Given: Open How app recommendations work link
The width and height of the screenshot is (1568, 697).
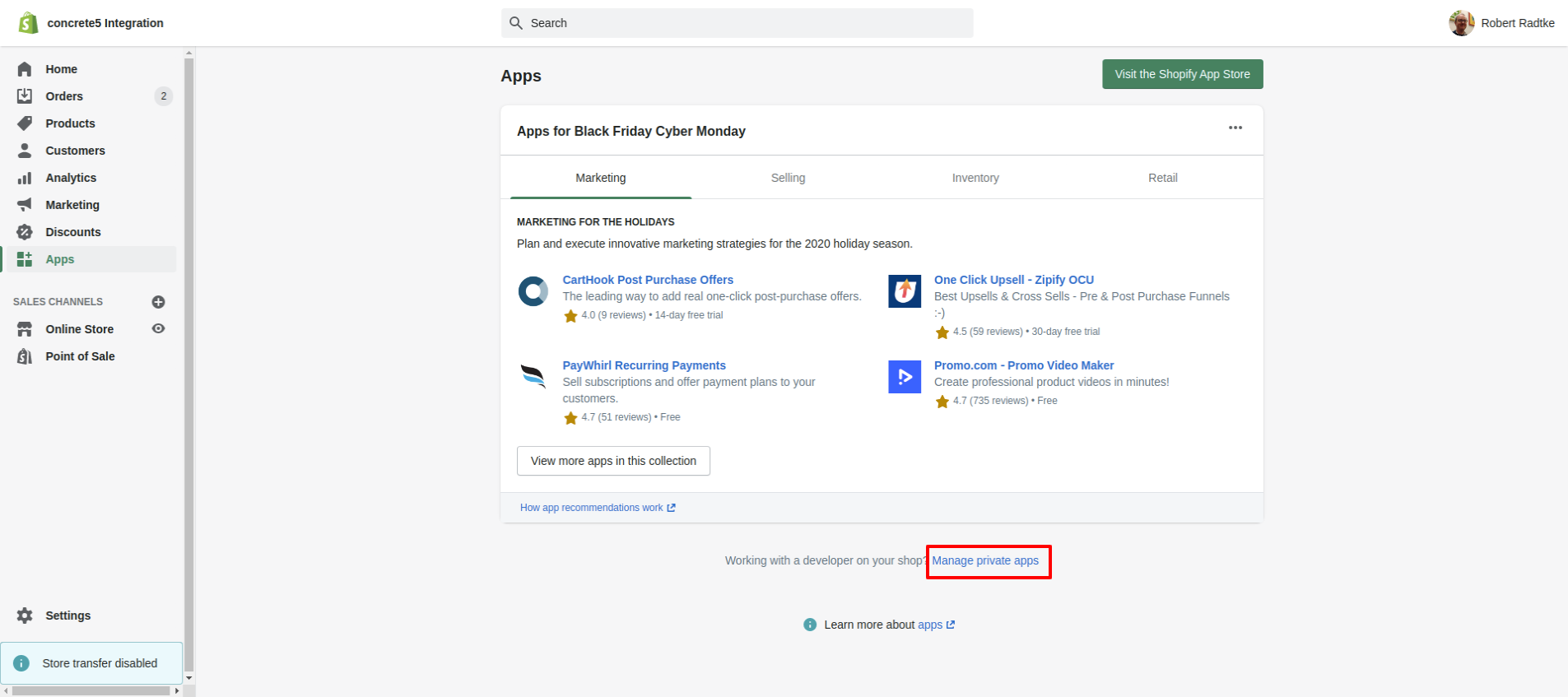Looking at the screenshot, I should point(598,508).
